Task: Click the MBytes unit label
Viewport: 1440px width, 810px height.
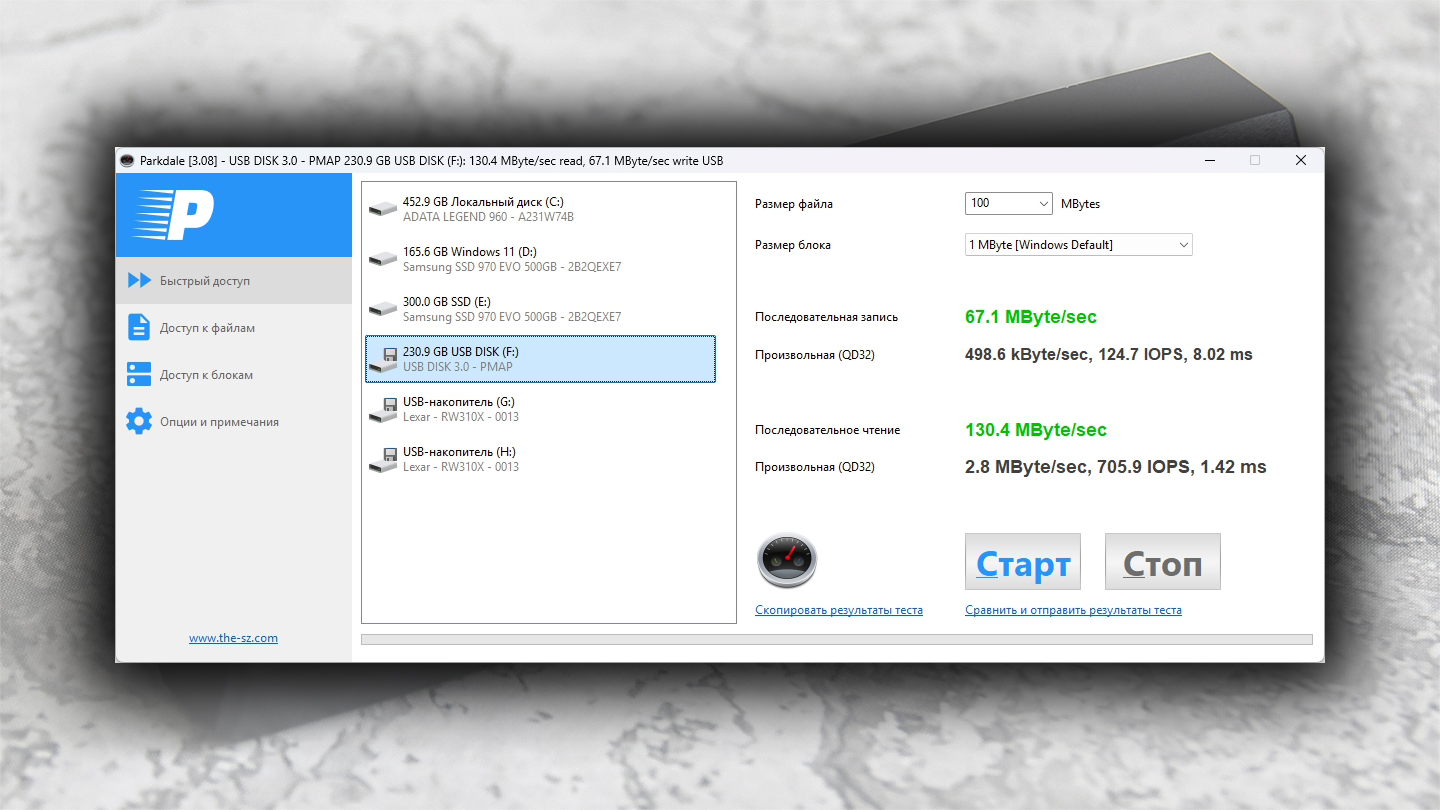Action: [1080, 204]
